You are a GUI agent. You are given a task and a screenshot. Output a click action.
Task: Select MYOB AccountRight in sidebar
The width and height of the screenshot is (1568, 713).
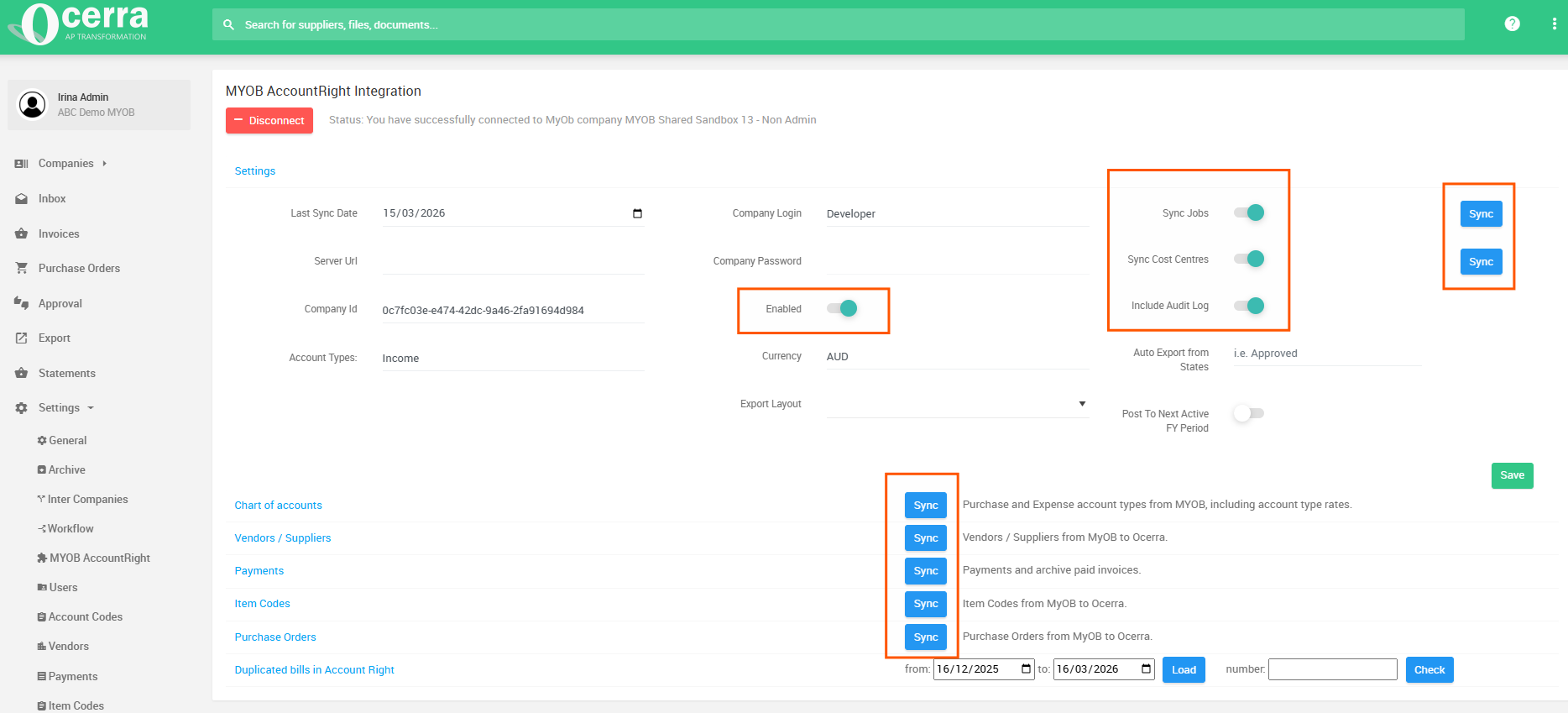pyautogui.click(x=94, y=558)
